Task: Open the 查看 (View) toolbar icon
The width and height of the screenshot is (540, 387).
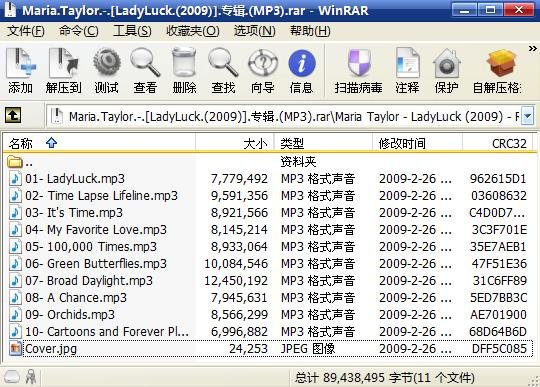Action: (x=145, y=71)
